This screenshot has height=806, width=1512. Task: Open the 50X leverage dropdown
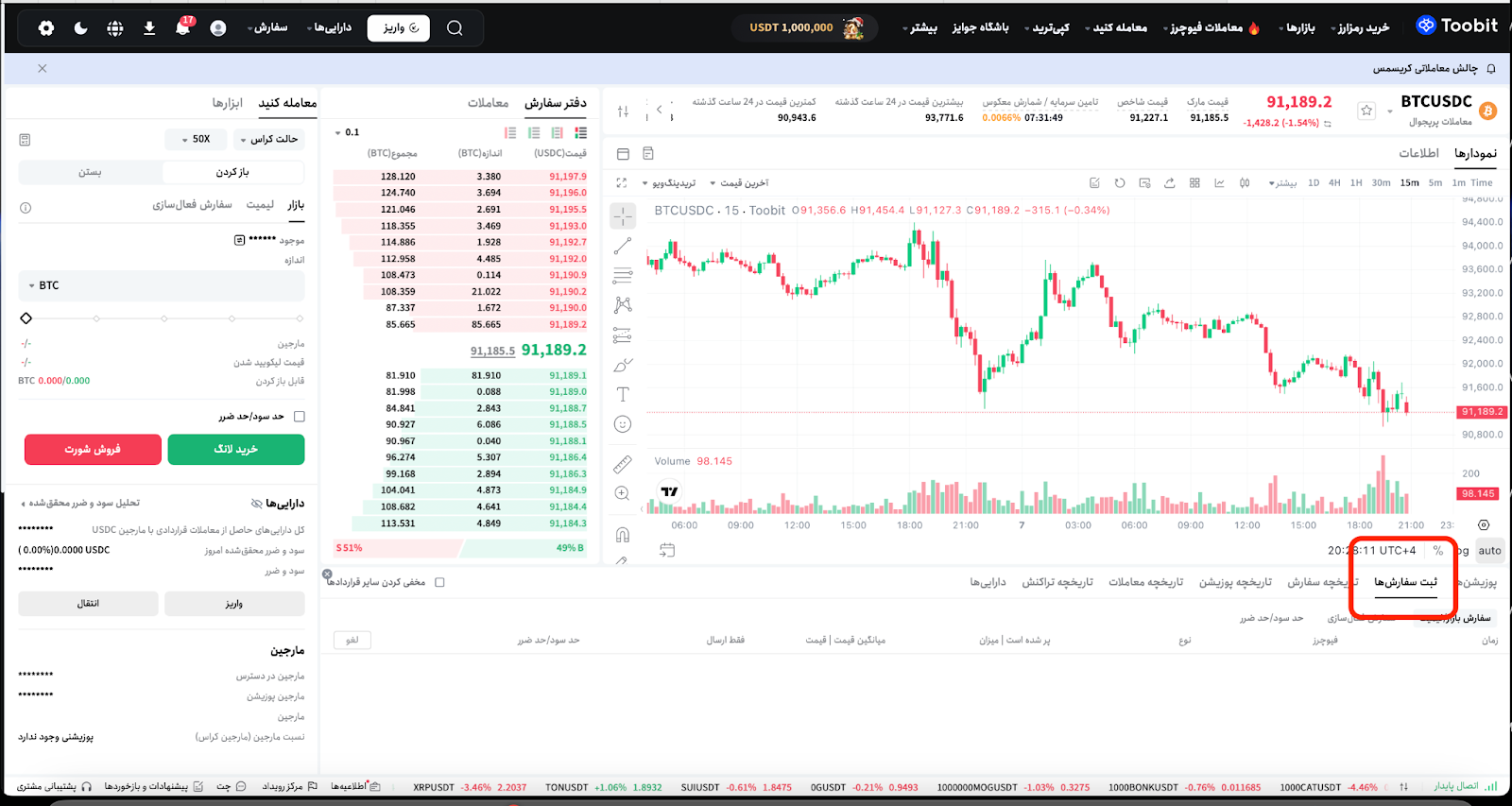[x=197, y=140]
